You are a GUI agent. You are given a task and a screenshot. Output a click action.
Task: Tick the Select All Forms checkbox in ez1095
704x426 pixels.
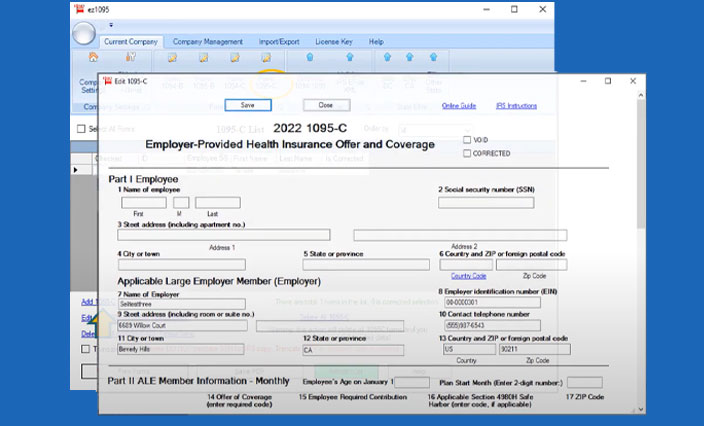coord(81,129)
